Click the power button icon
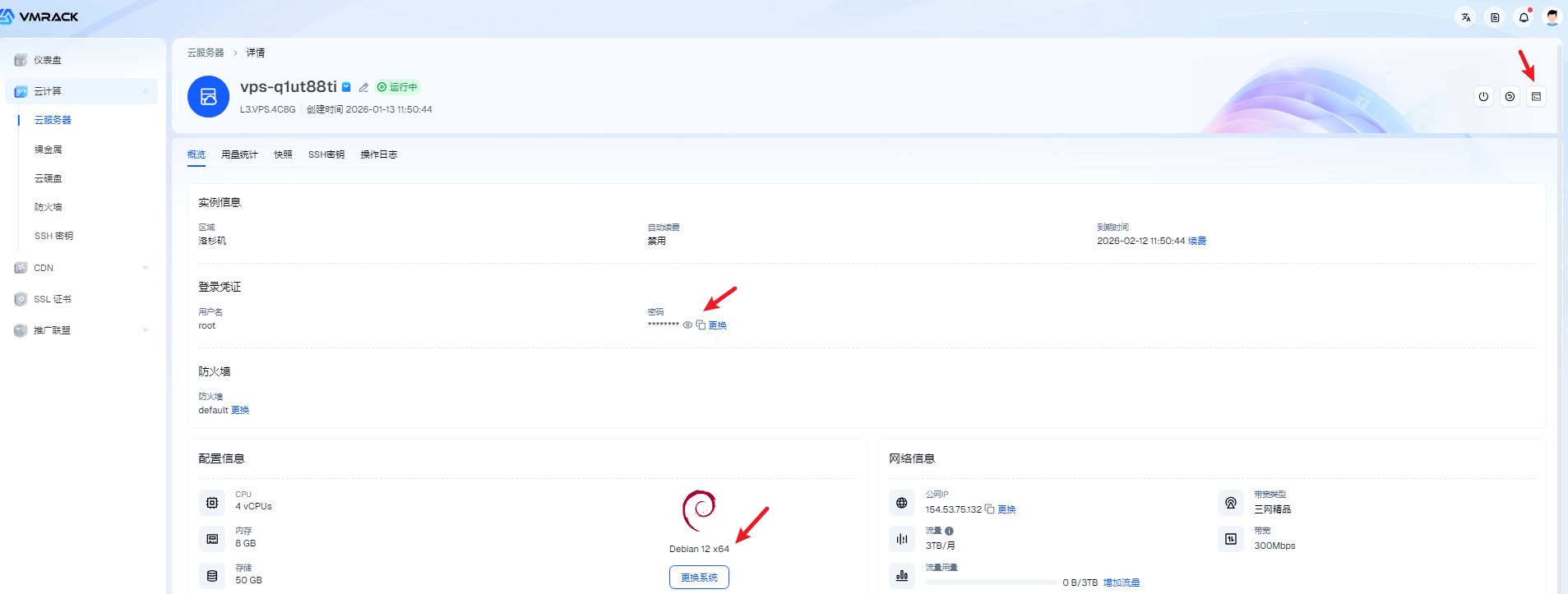The image size is (1568, 594). tap(1483, 97)
